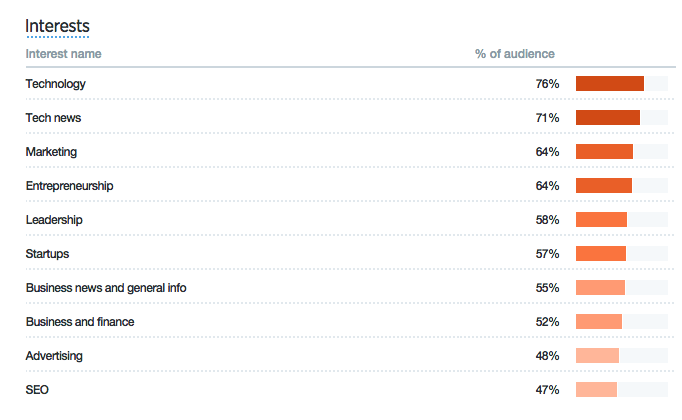This screenshot has width=682, height=420.
Task: Click the 52% value for Business and finance
Action: tap(547, 322)
